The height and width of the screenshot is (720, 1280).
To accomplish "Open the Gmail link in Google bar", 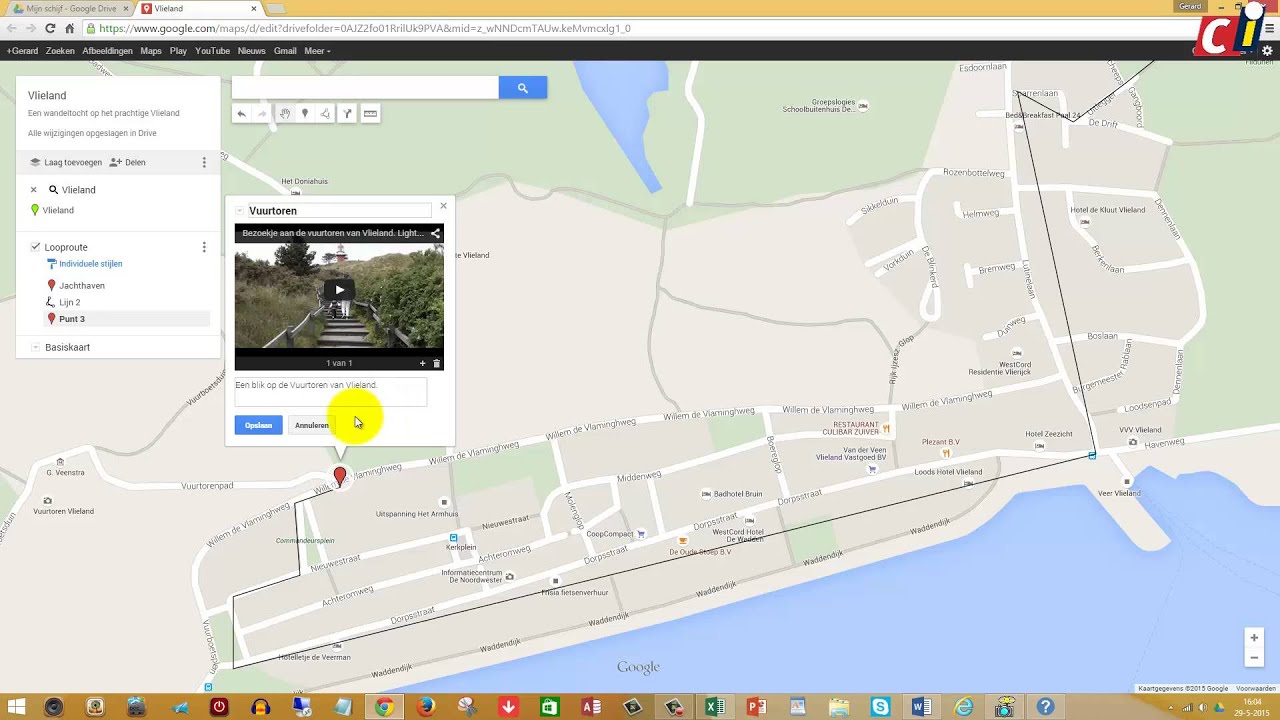I will tap(285, 51).
